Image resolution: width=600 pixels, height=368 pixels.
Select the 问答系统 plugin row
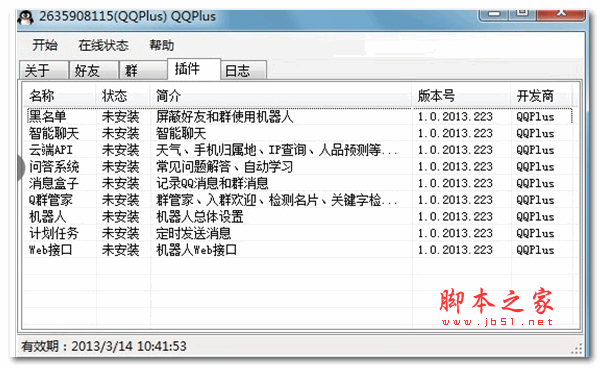point(300,167)
